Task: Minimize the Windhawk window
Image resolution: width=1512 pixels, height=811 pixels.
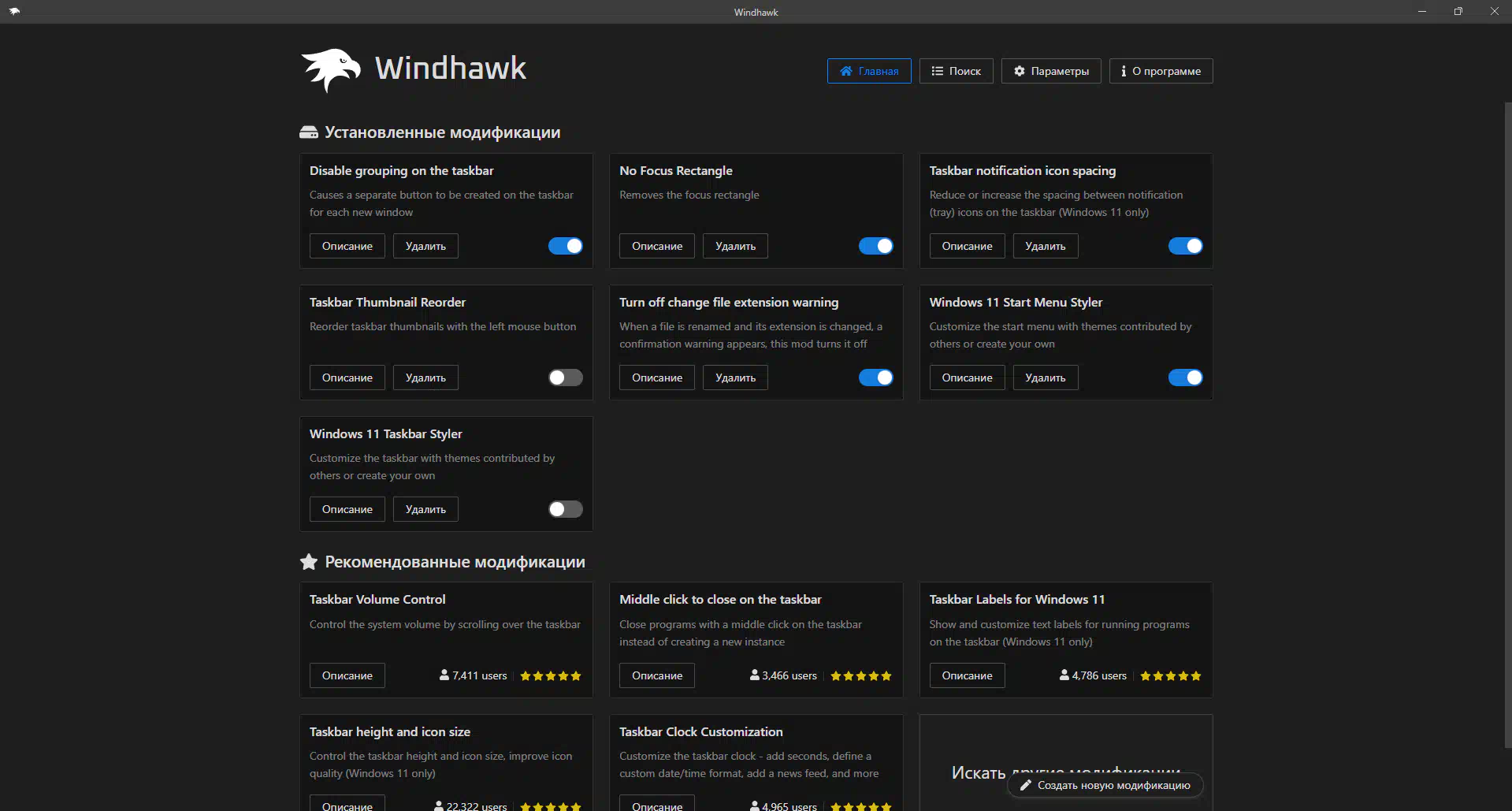Action: [1422, 11]
